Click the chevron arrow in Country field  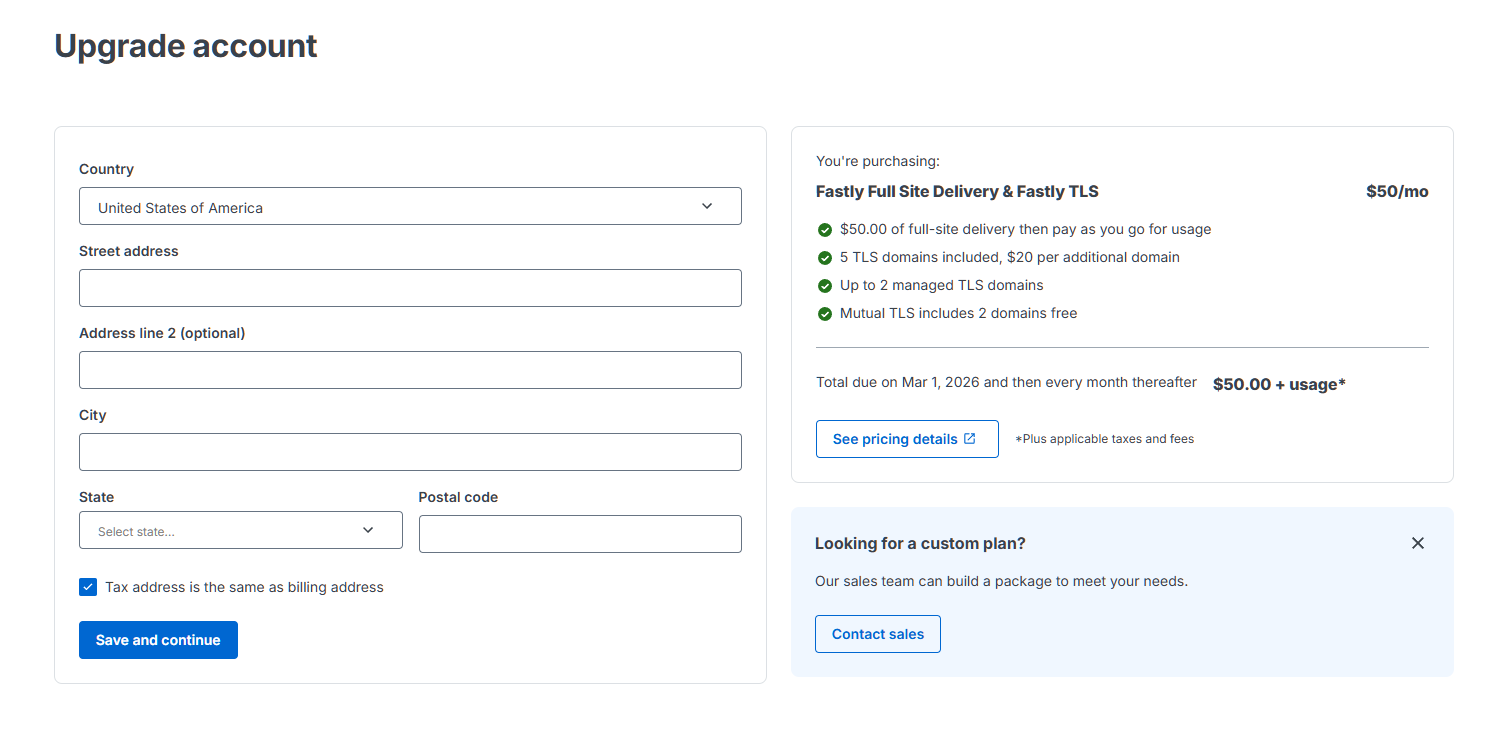(707, 206)
